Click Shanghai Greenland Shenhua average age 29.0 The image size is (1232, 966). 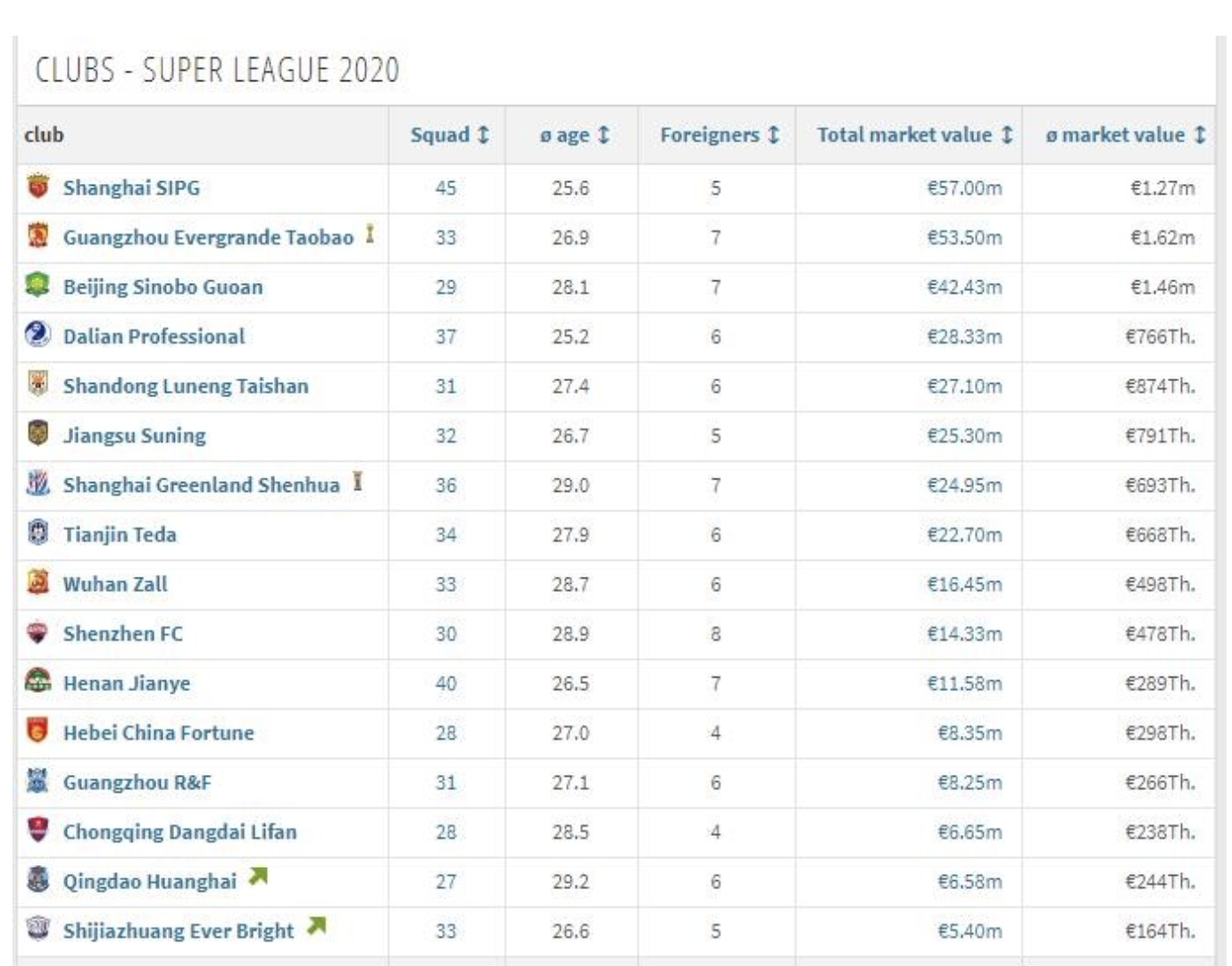570,486
